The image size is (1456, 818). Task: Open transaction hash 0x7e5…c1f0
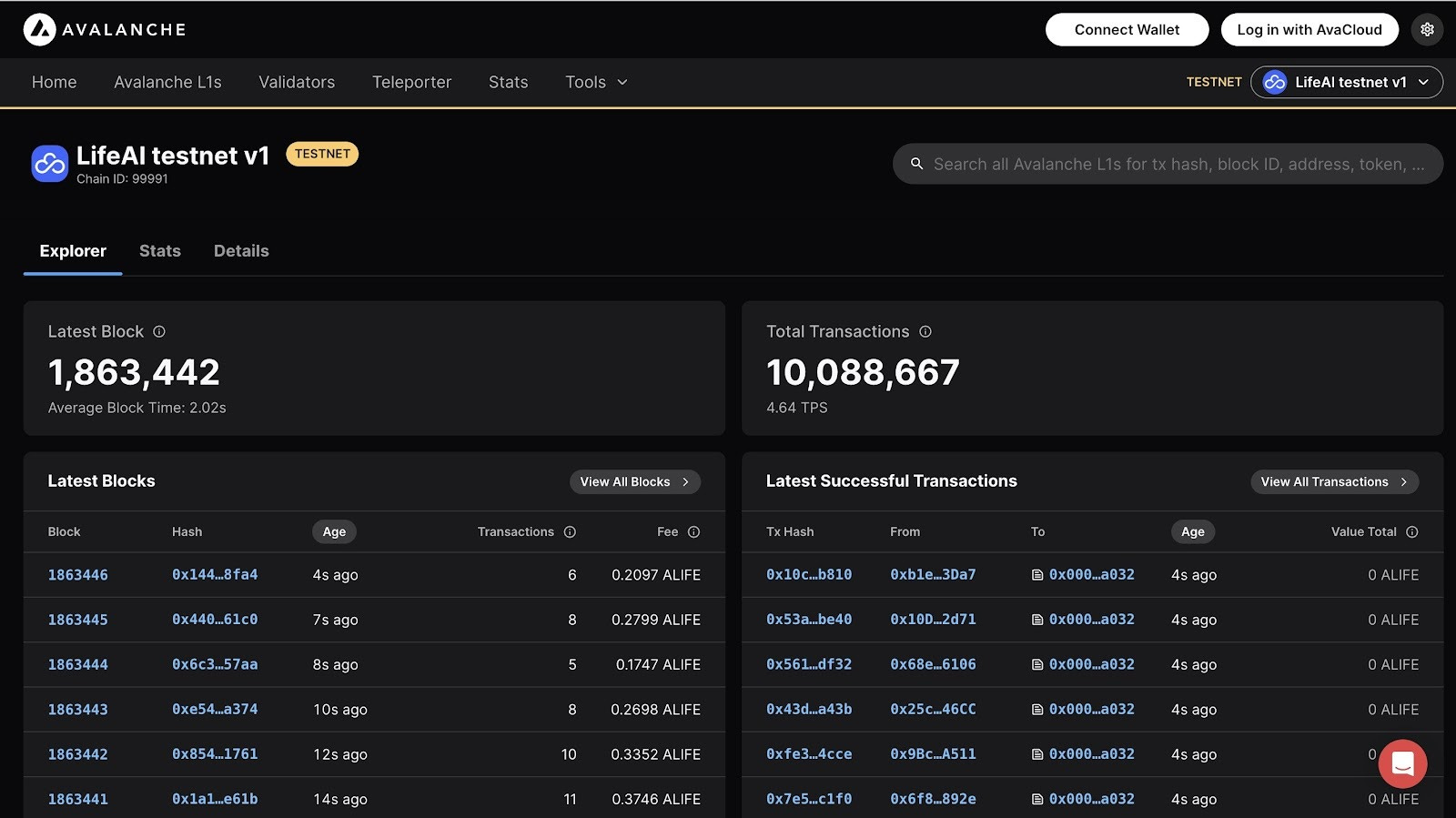(809, 799)
